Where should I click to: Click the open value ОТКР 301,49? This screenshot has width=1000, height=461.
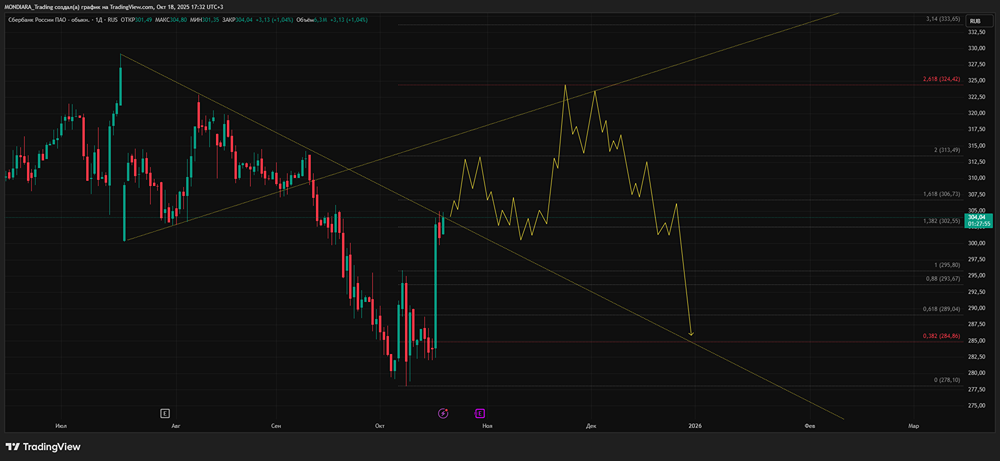[135, 20]
